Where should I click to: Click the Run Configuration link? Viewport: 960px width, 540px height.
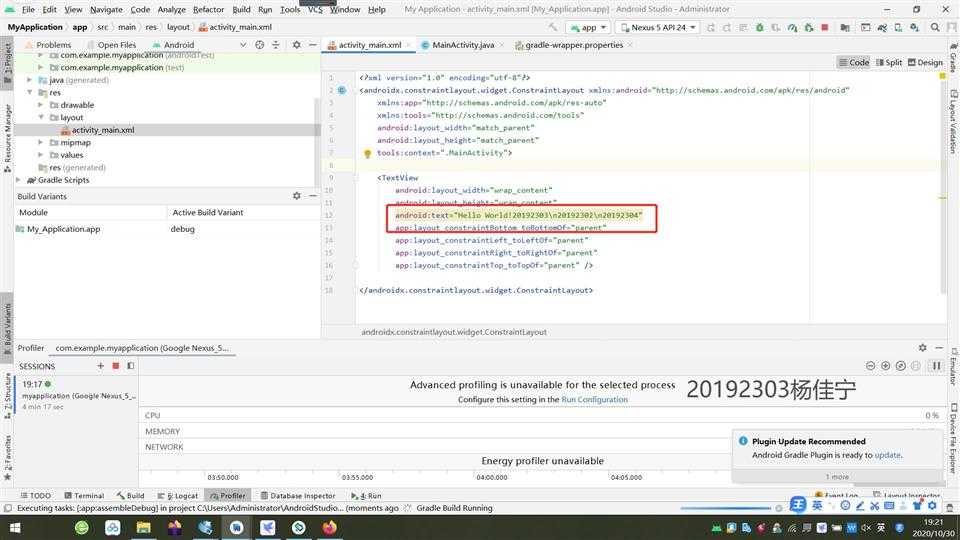coord(594,399)
